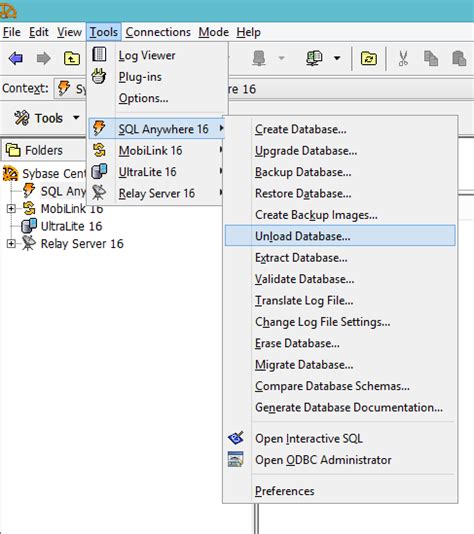Click the Cut scissors icon

(x=403, y=58)
